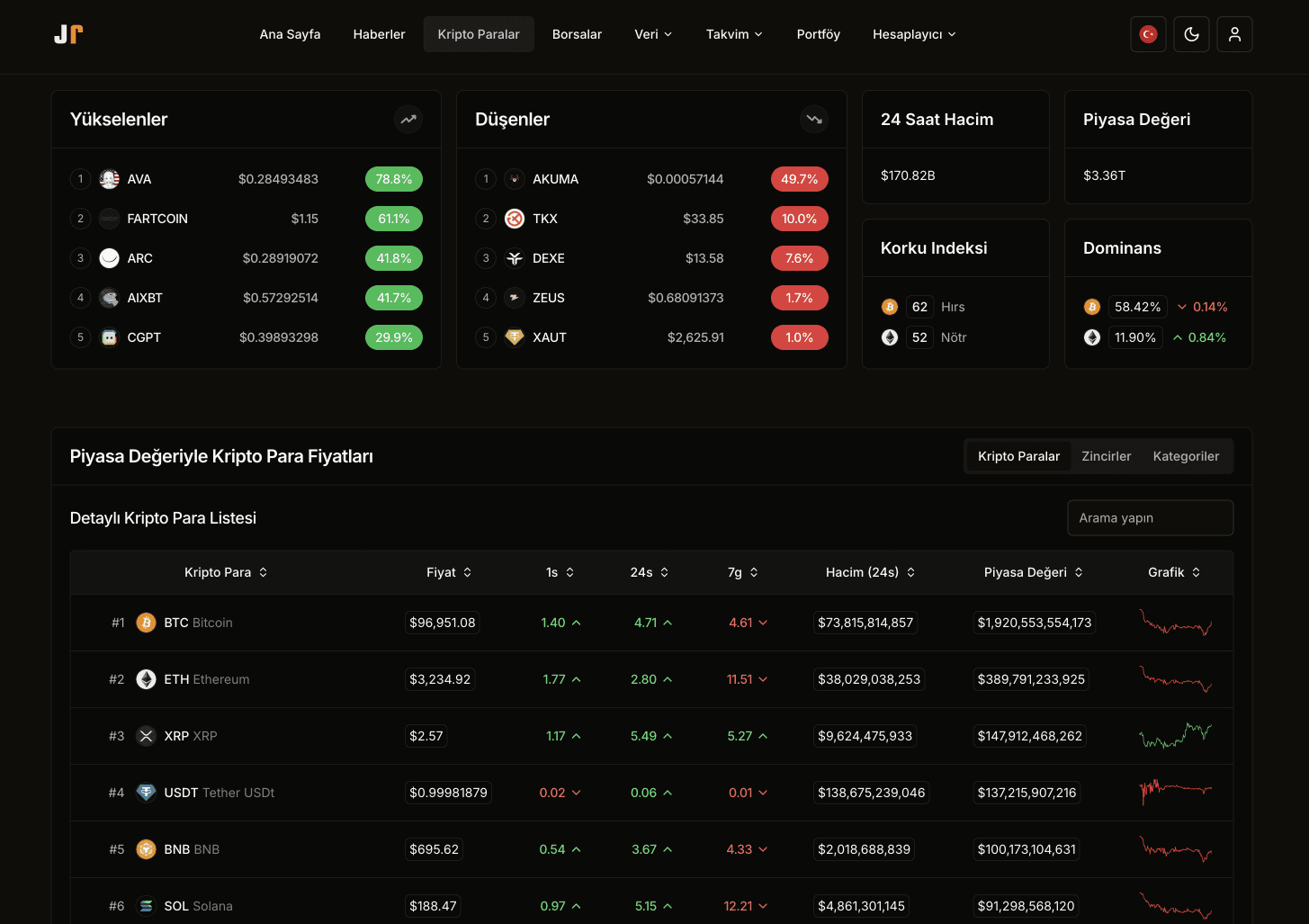Sort table by 1s column
Screen dimensions: 1309x924
tap(560, 572)
